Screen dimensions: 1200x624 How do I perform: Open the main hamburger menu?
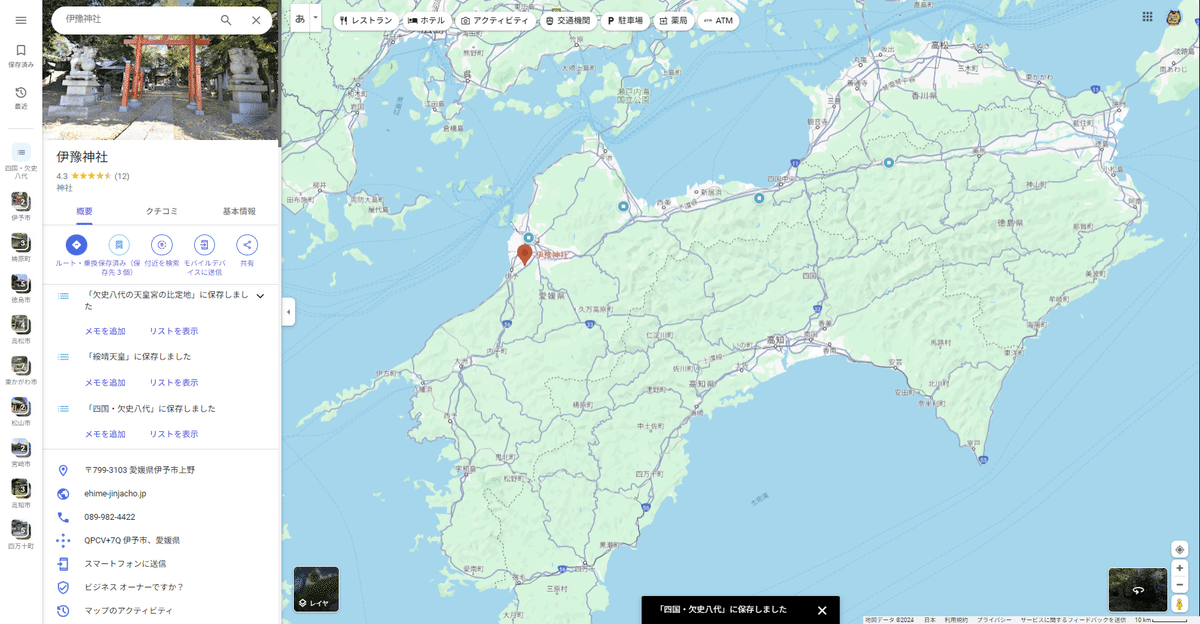point(21,20)
